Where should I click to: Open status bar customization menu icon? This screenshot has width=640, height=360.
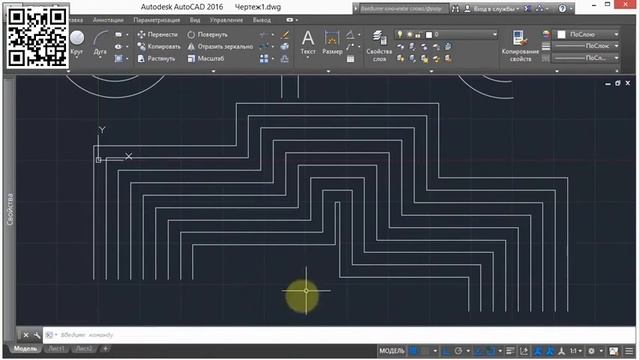coord(629,351)
